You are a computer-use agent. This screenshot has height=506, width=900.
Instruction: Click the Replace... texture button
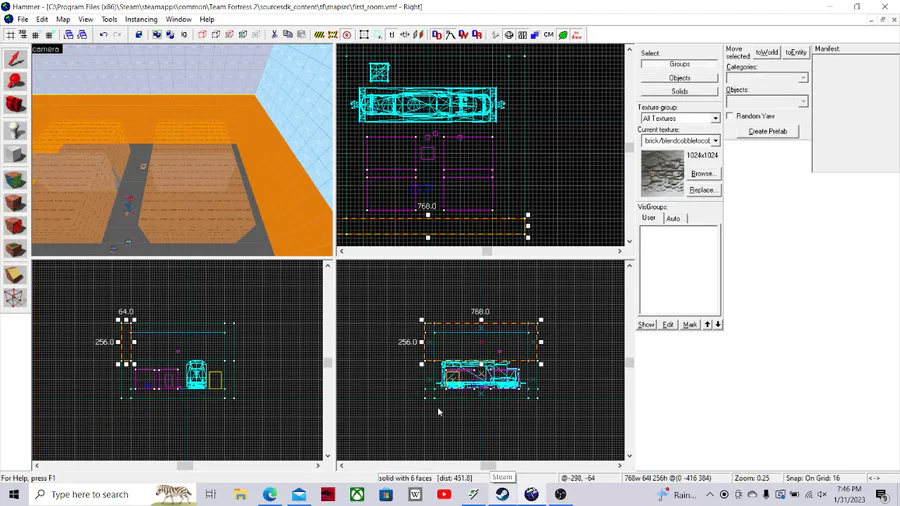pyautogui.click(x=704, y=190)
